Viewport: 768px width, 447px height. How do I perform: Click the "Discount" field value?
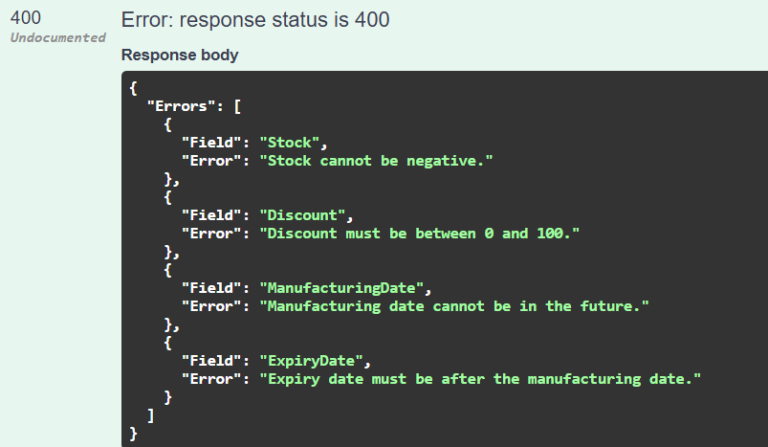302,215
